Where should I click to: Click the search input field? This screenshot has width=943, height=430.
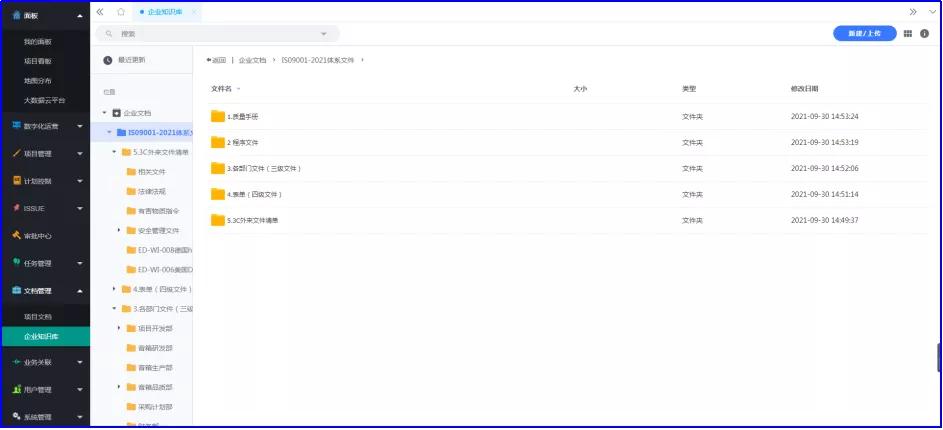218,34
